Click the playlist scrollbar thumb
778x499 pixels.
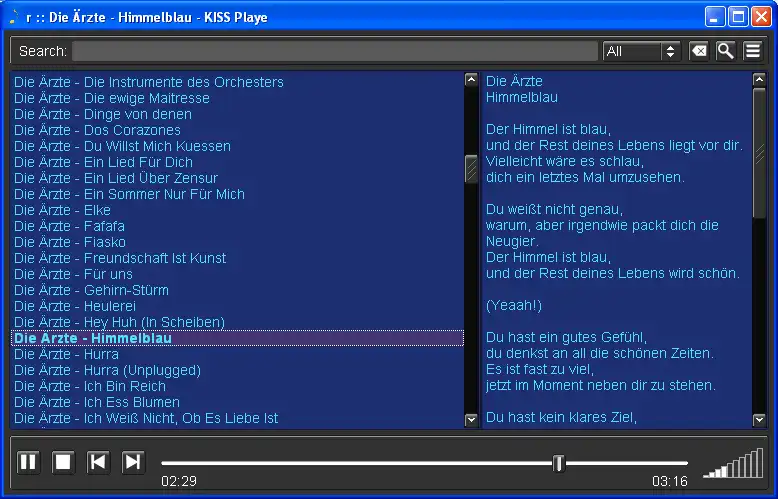click(471, 169)
